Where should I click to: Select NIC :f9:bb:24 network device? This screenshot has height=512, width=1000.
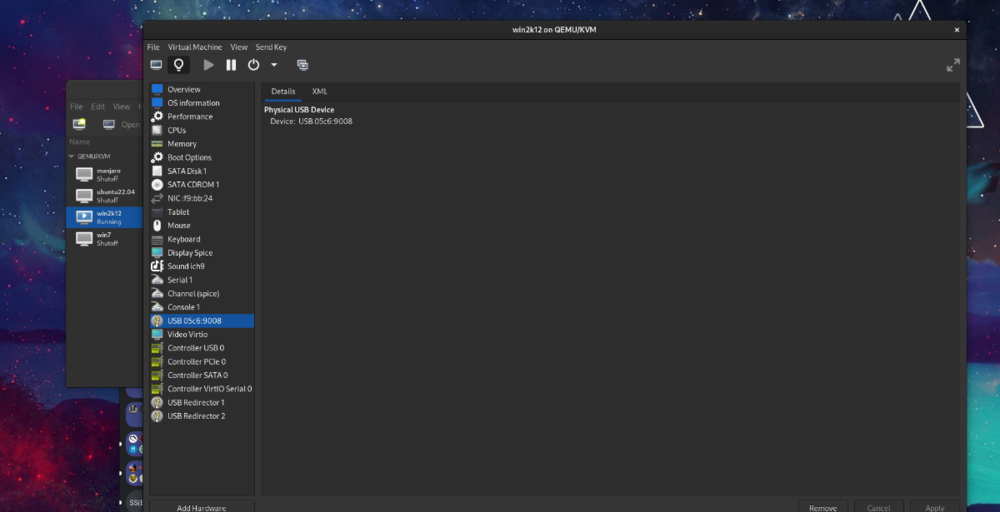[202, 198]
